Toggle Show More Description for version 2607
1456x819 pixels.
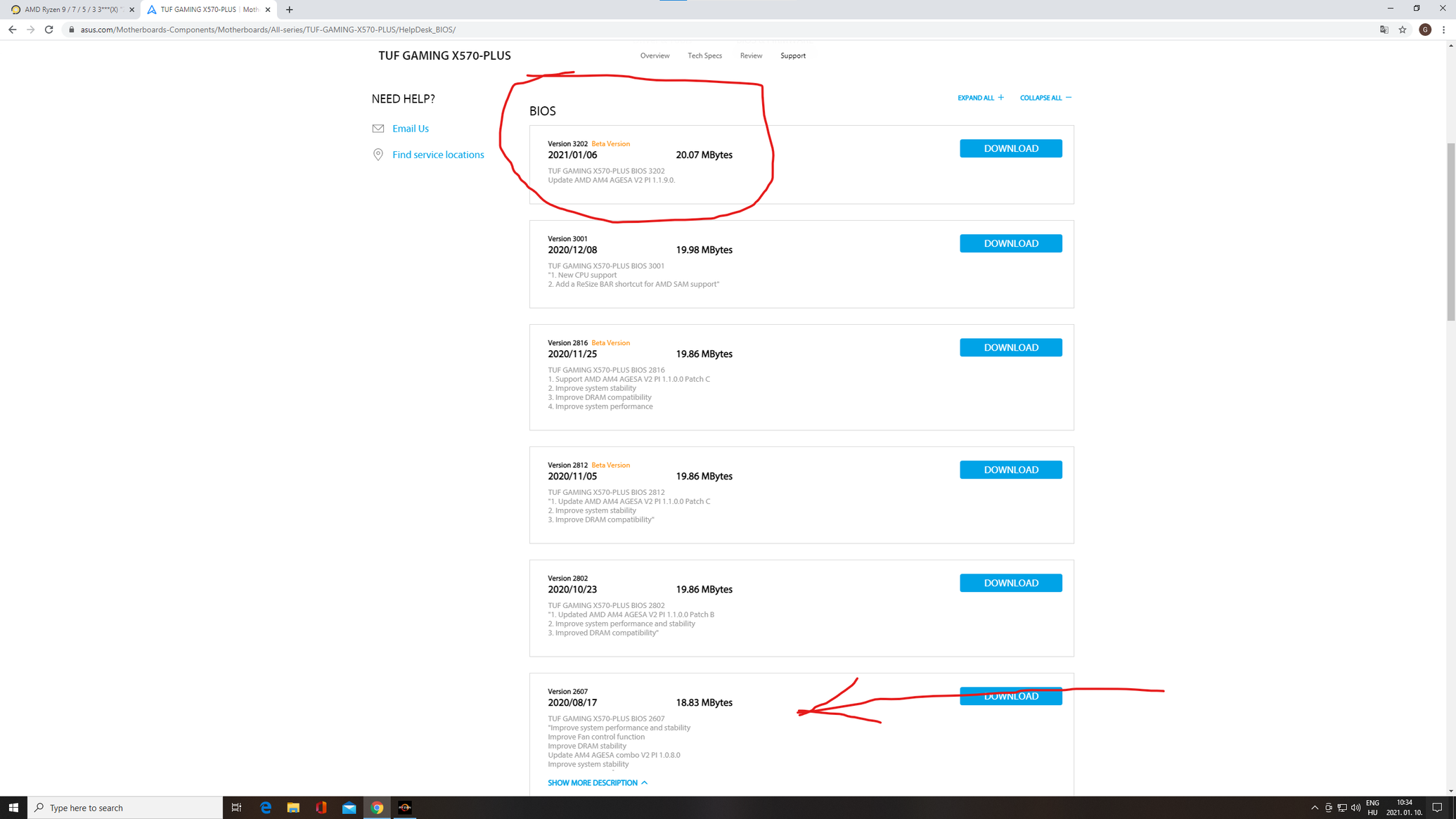click(598, 782)
